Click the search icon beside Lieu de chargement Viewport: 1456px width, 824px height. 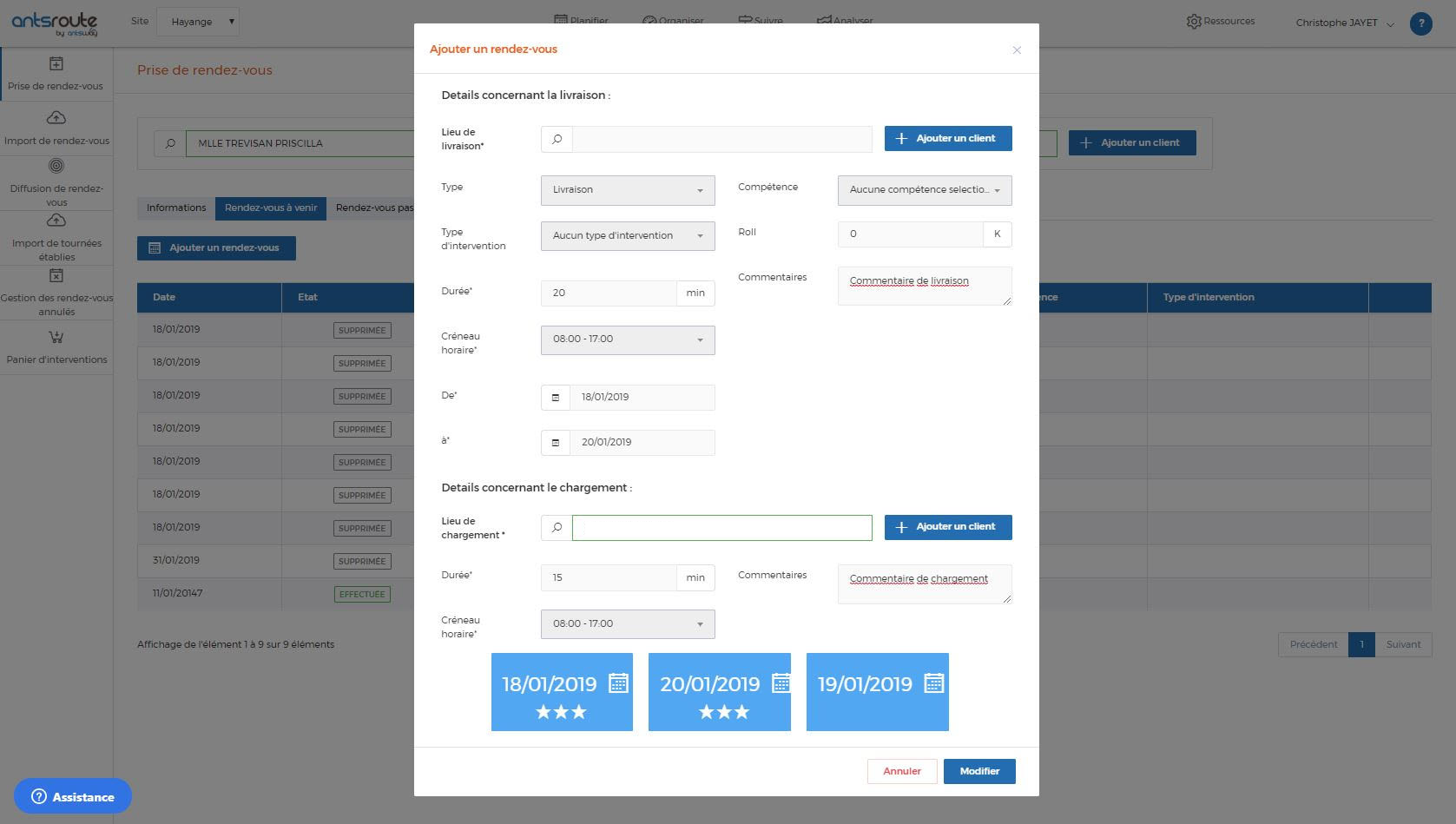click(x=557, y=528)
